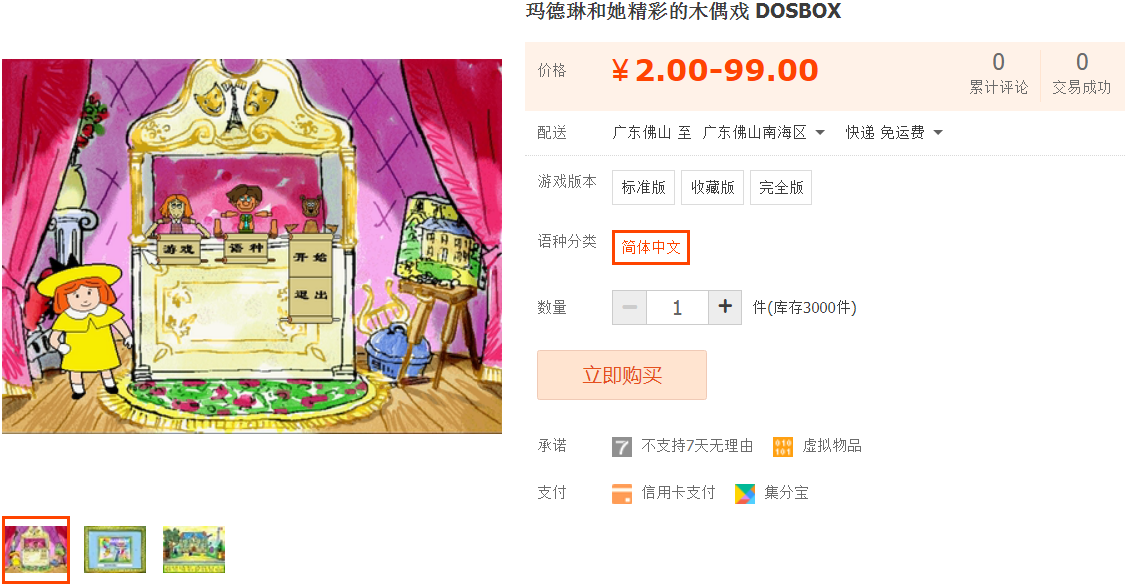Select the 标准版 game version option
1127x586 pixels.
coord(643,188)
